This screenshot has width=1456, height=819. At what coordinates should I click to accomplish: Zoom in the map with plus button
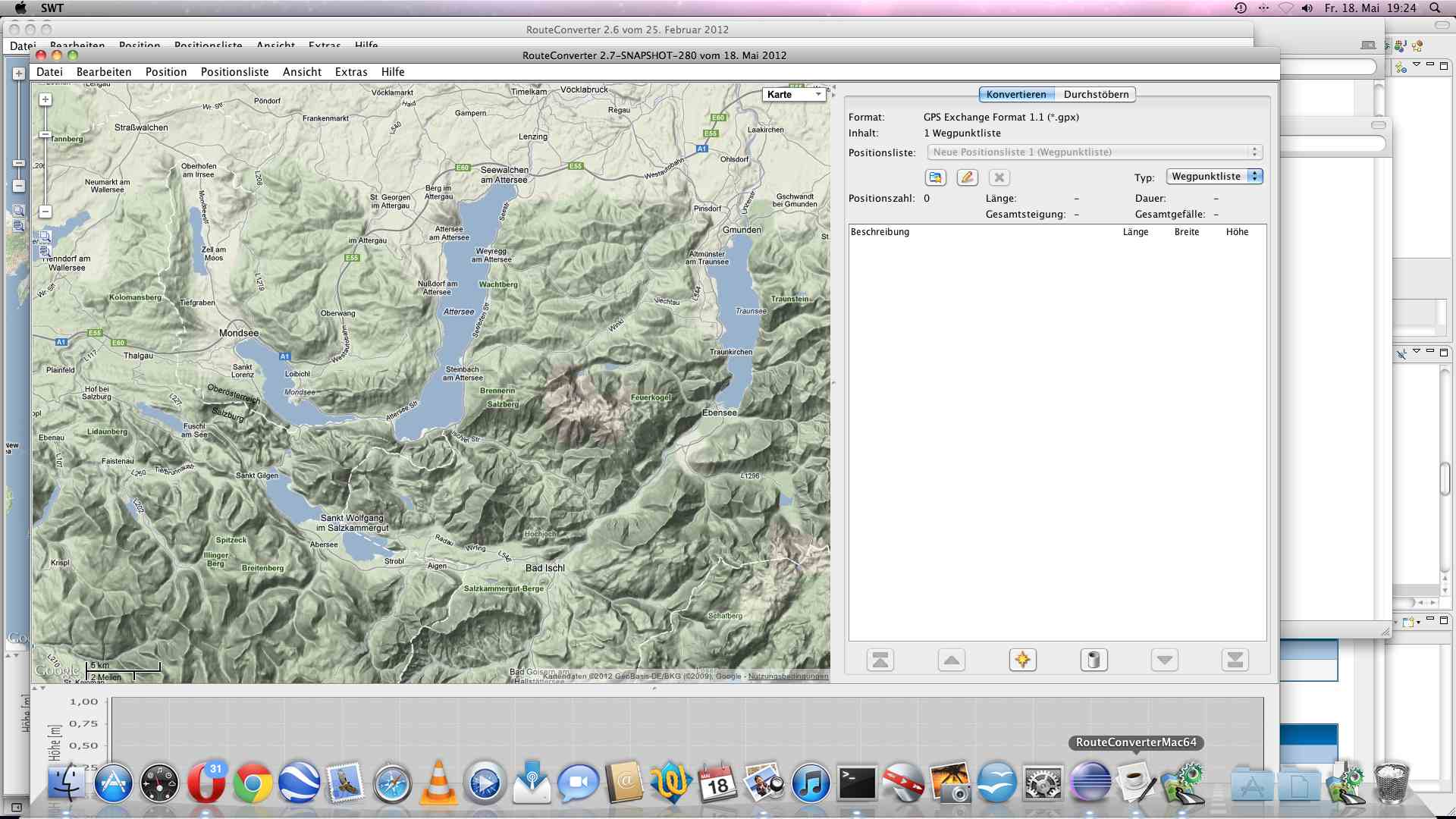45,99
